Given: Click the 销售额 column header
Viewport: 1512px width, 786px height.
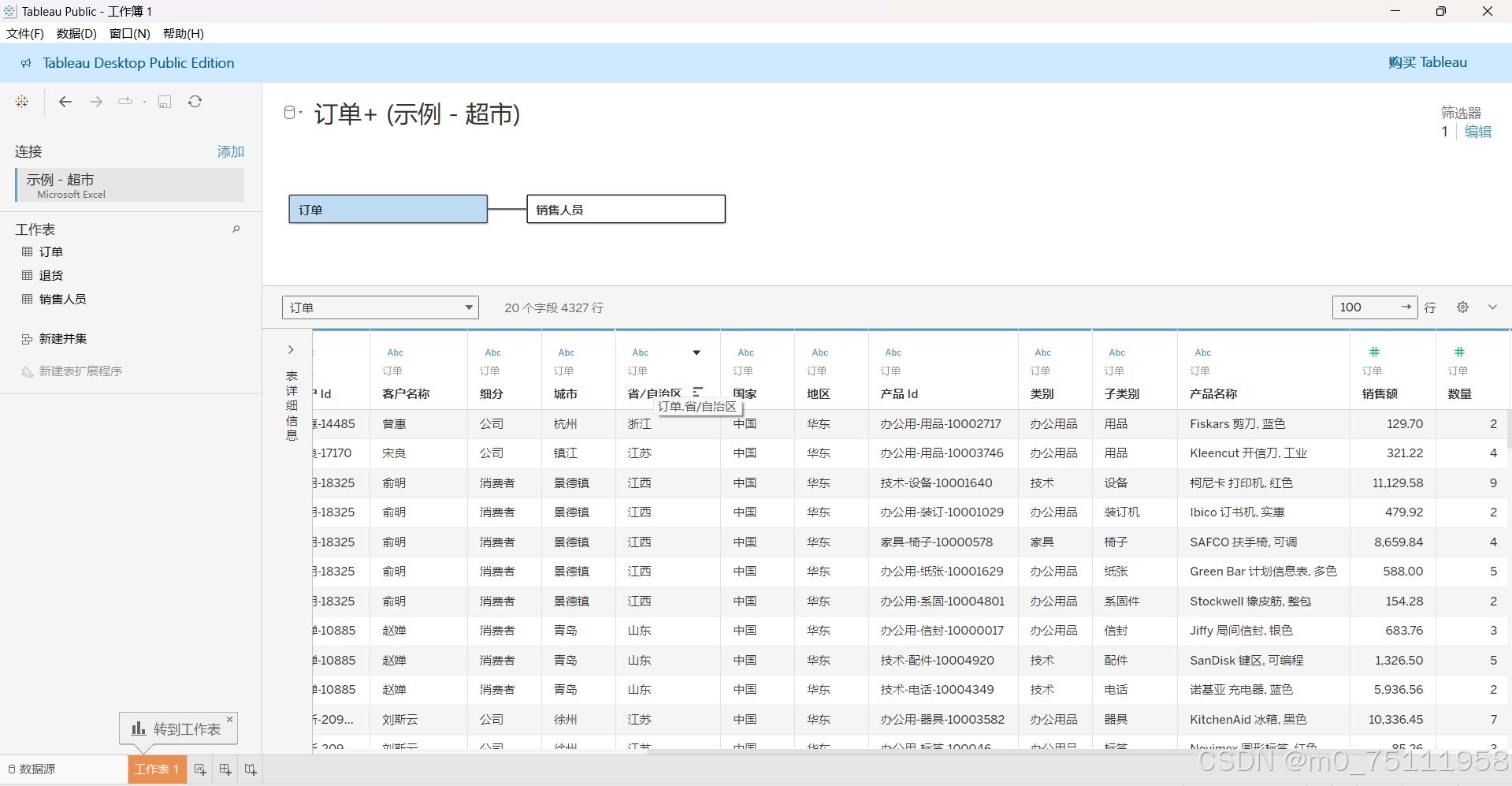Looking at the screenshot, I should (x=1380, y=394).
